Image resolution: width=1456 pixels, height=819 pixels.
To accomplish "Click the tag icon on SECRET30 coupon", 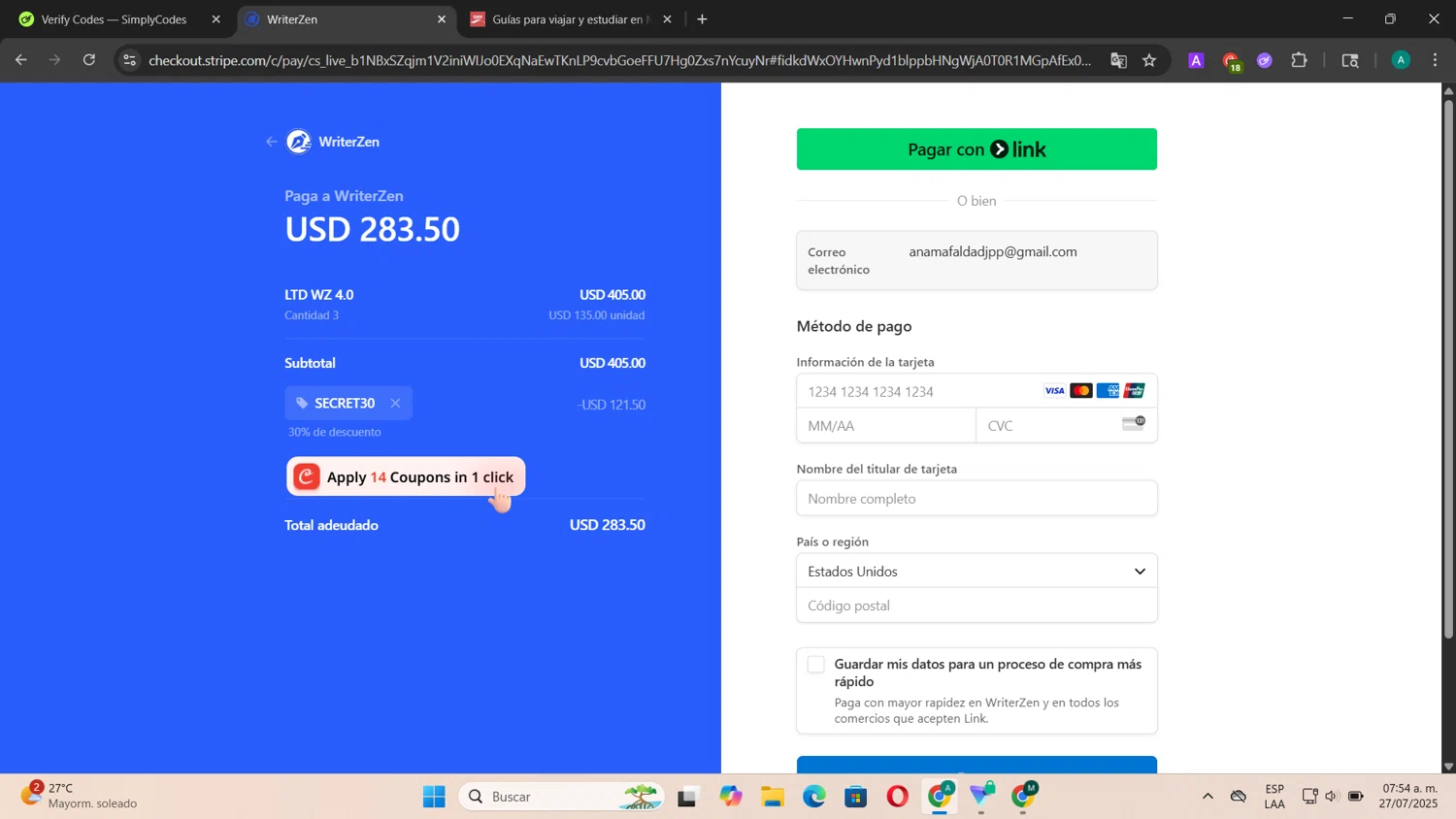I will pyautogui.click(x=302, y=403).
